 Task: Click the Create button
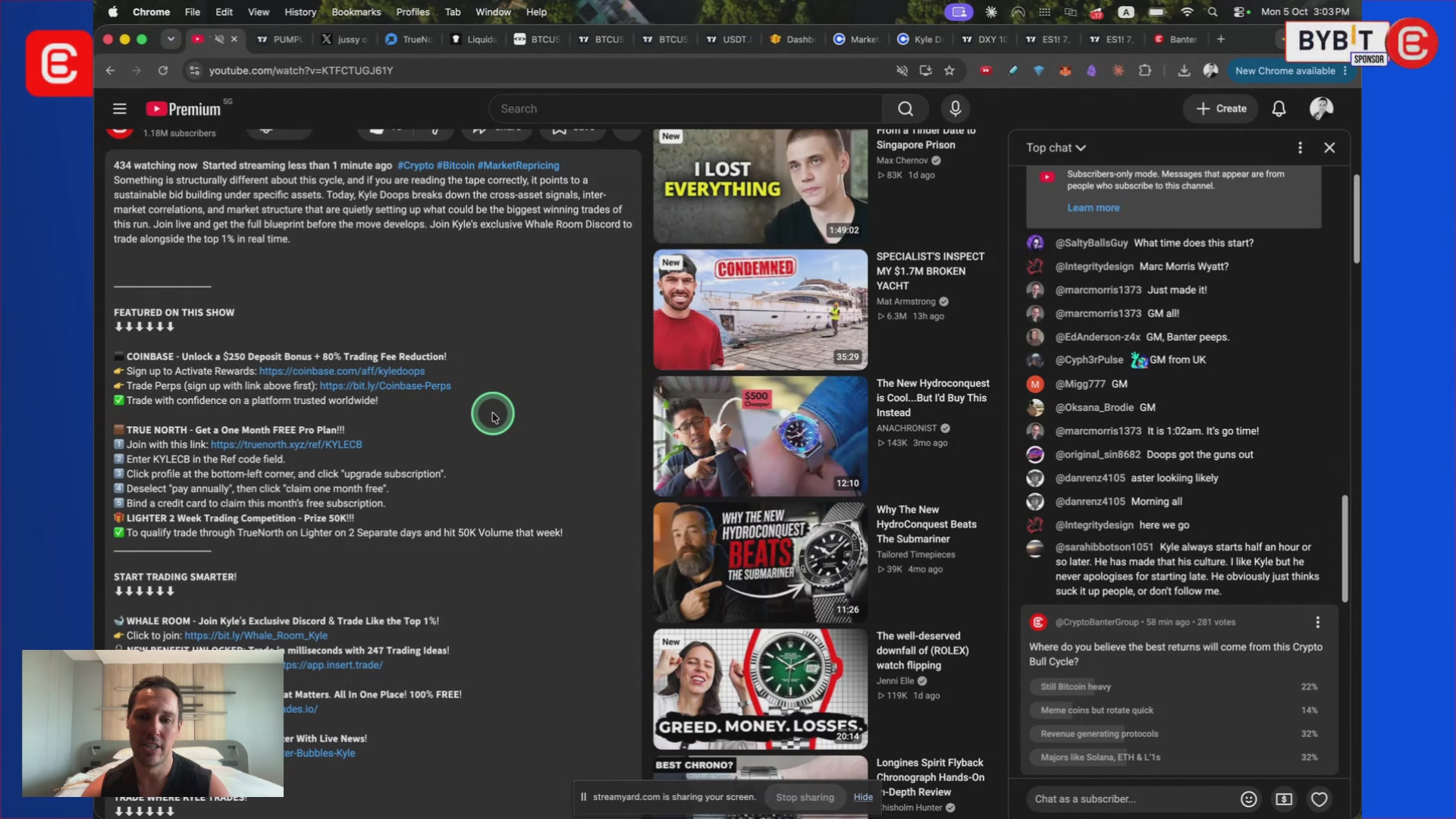pos(1221,108)
